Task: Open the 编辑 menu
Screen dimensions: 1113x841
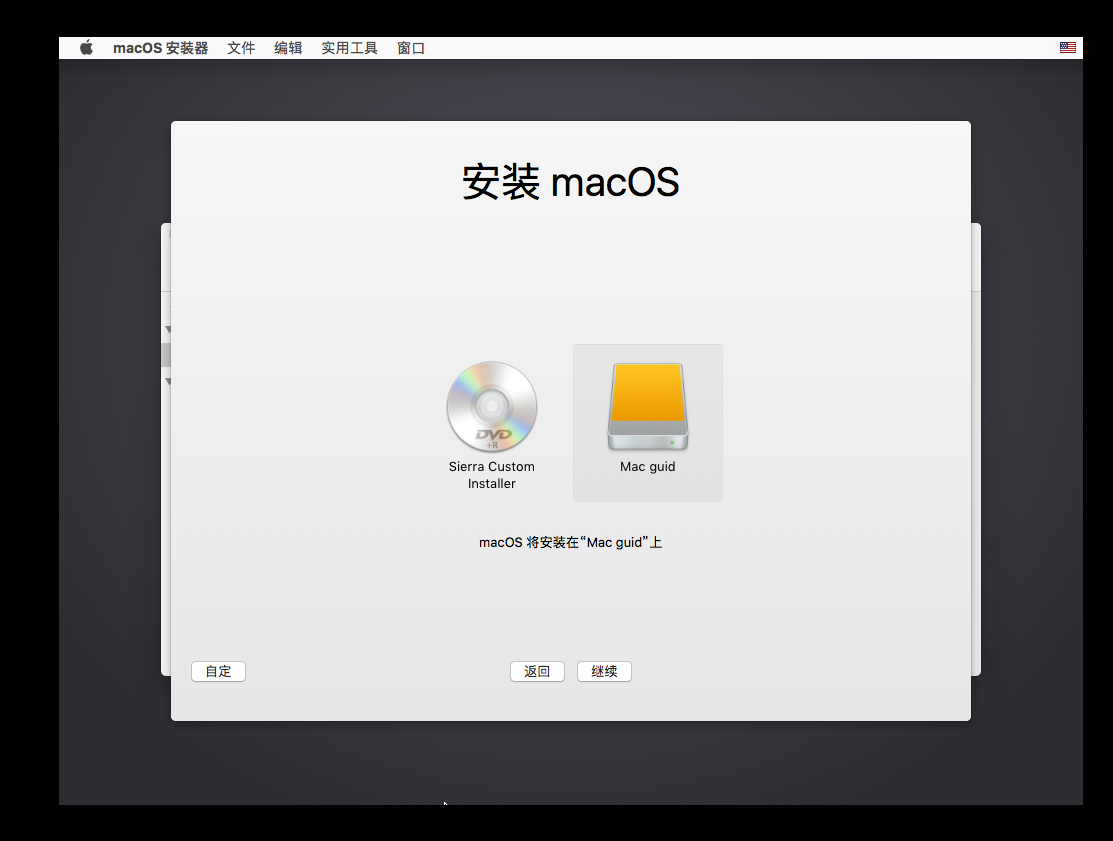Action: tap(288, 48)
